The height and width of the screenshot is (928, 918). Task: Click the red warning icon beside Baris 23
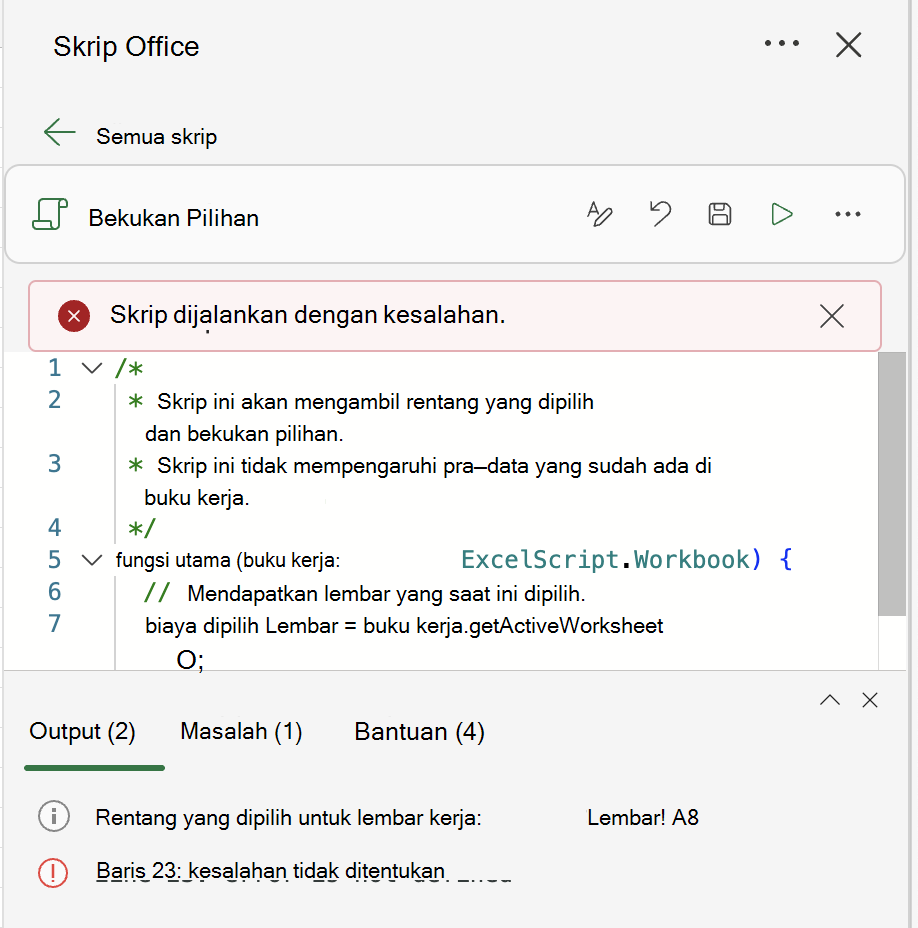pos(53,873)
